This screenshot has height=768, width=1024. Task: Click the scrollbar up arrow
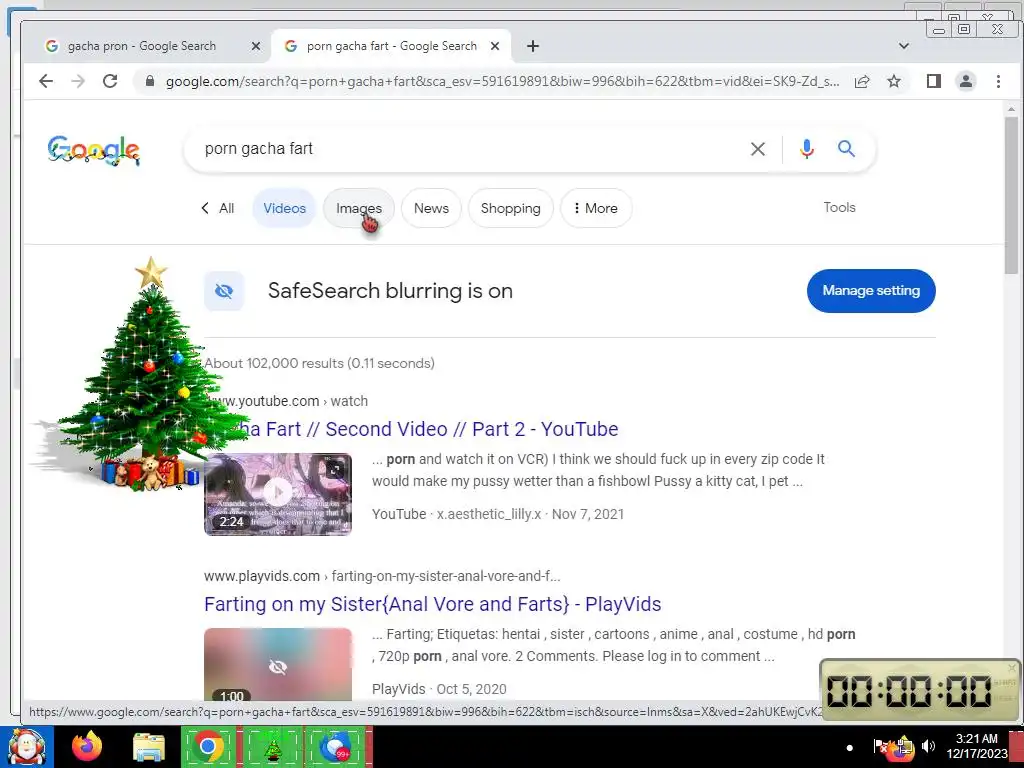click(1012, 109)
